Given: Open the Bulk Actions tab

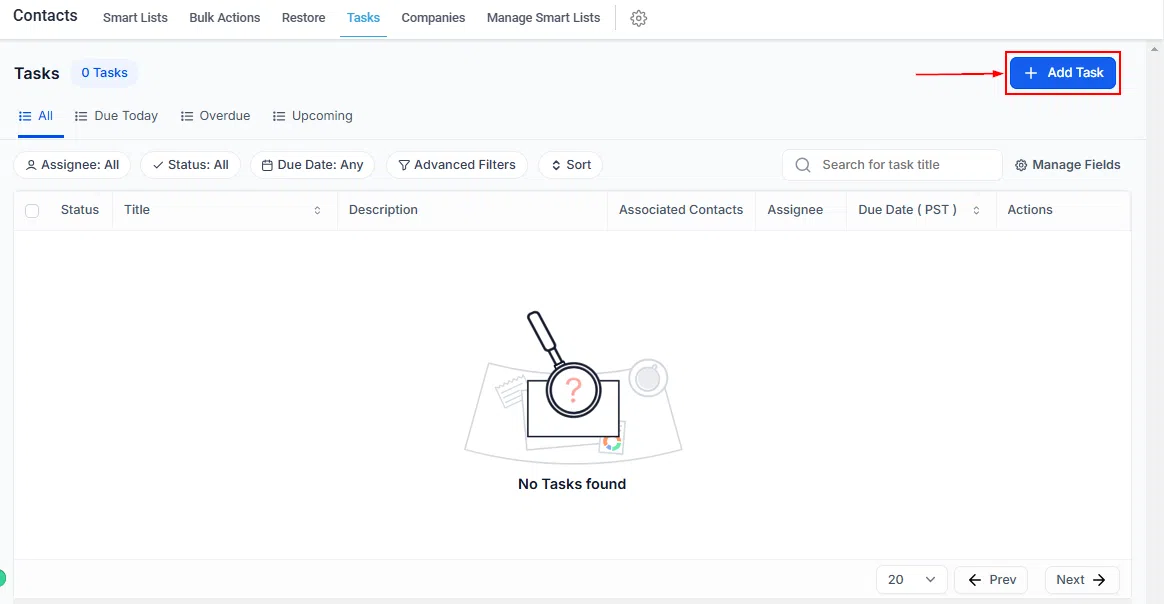Looking at the screenshot, I should coord(224,18).
